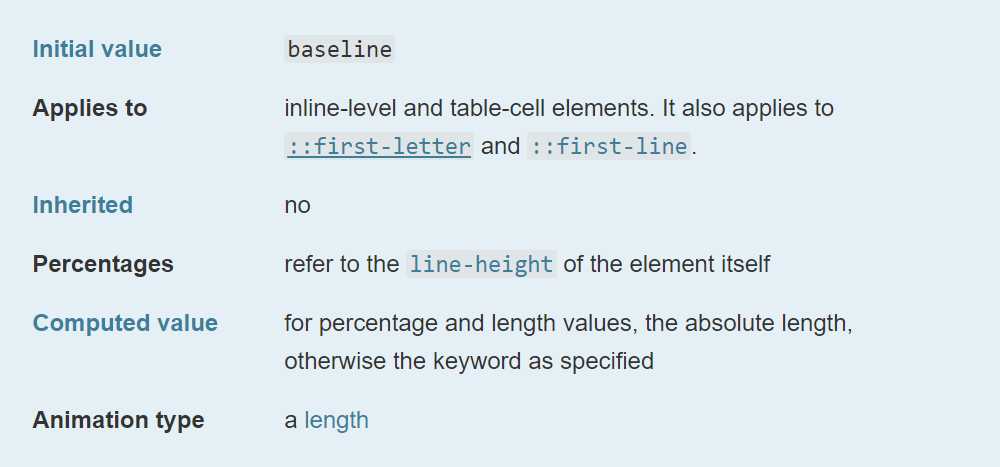1000x467 pixels.
Task: Click the Percentages row label
Action: [x=103, y=264]
